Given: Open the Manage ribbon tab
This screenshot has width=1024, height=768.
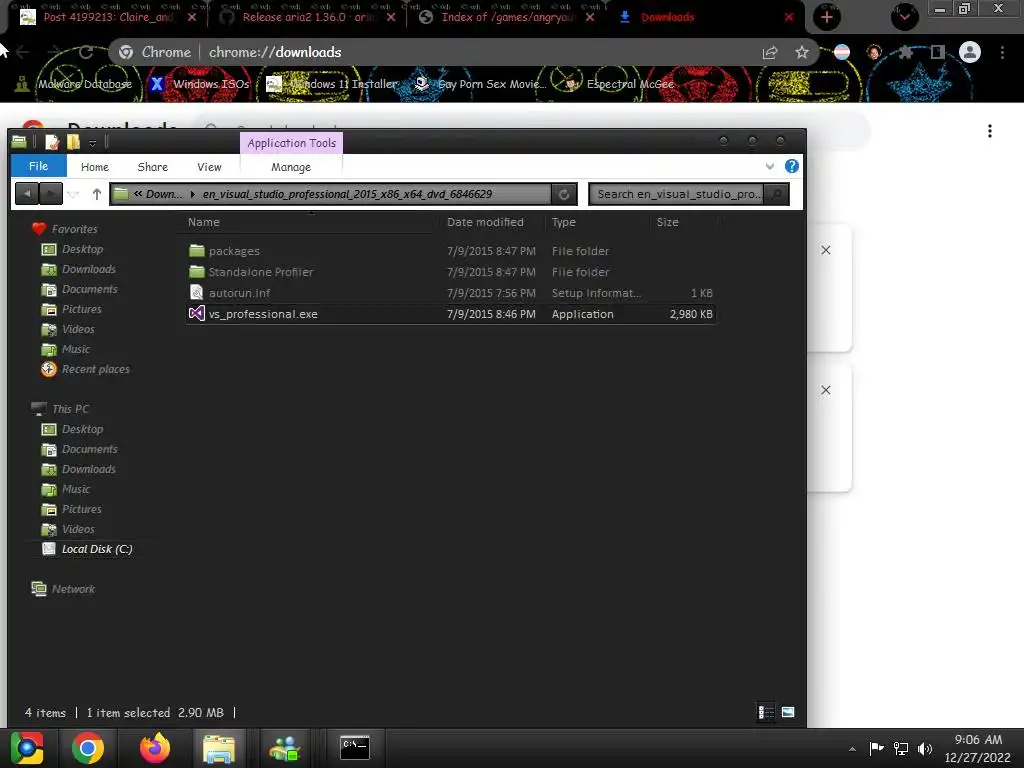Looking at the screenshot, I should point(291,167).
